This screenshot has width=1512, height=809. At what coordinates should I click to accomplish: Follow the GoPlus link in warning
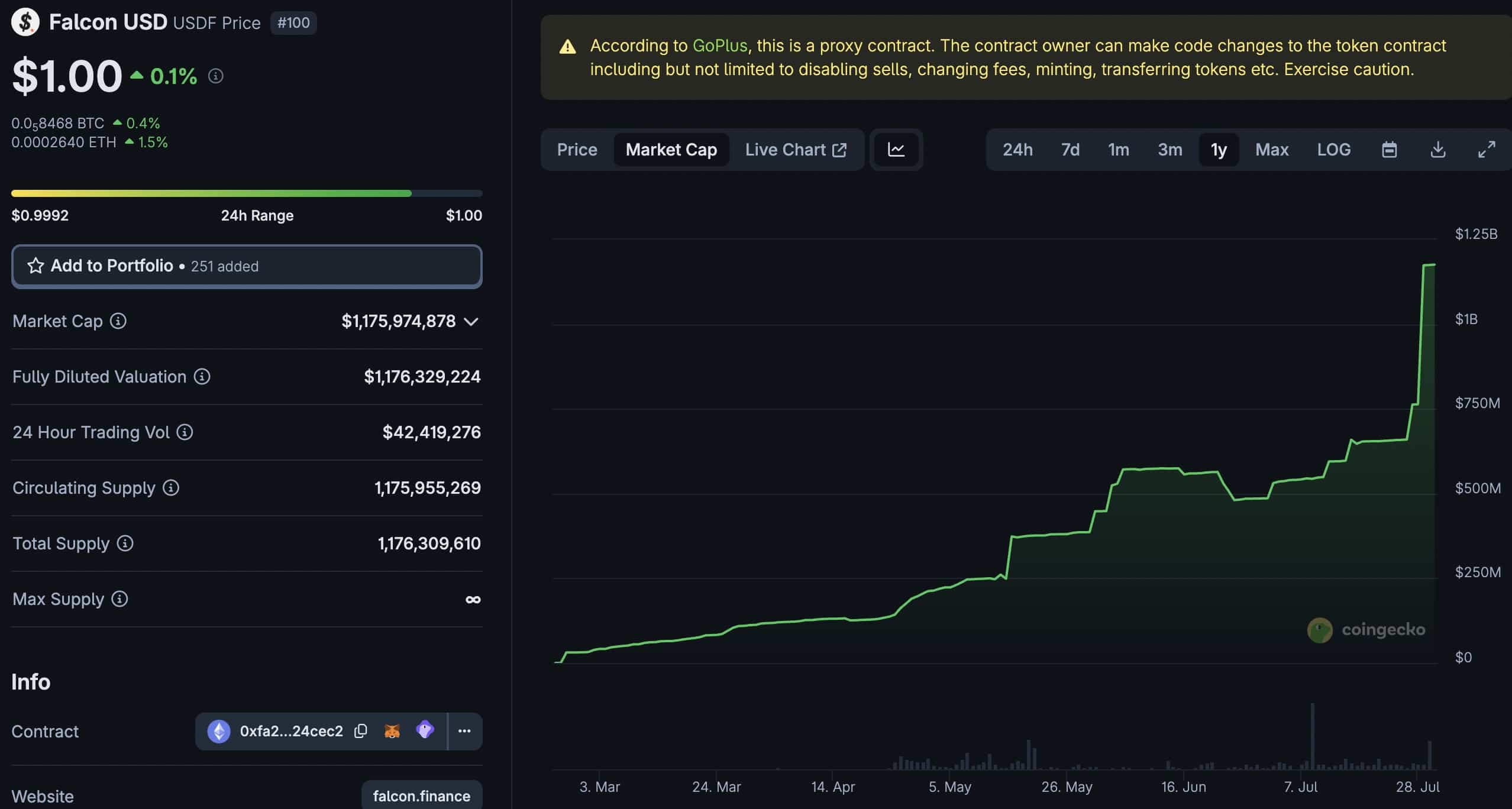[x=720, y=46]
